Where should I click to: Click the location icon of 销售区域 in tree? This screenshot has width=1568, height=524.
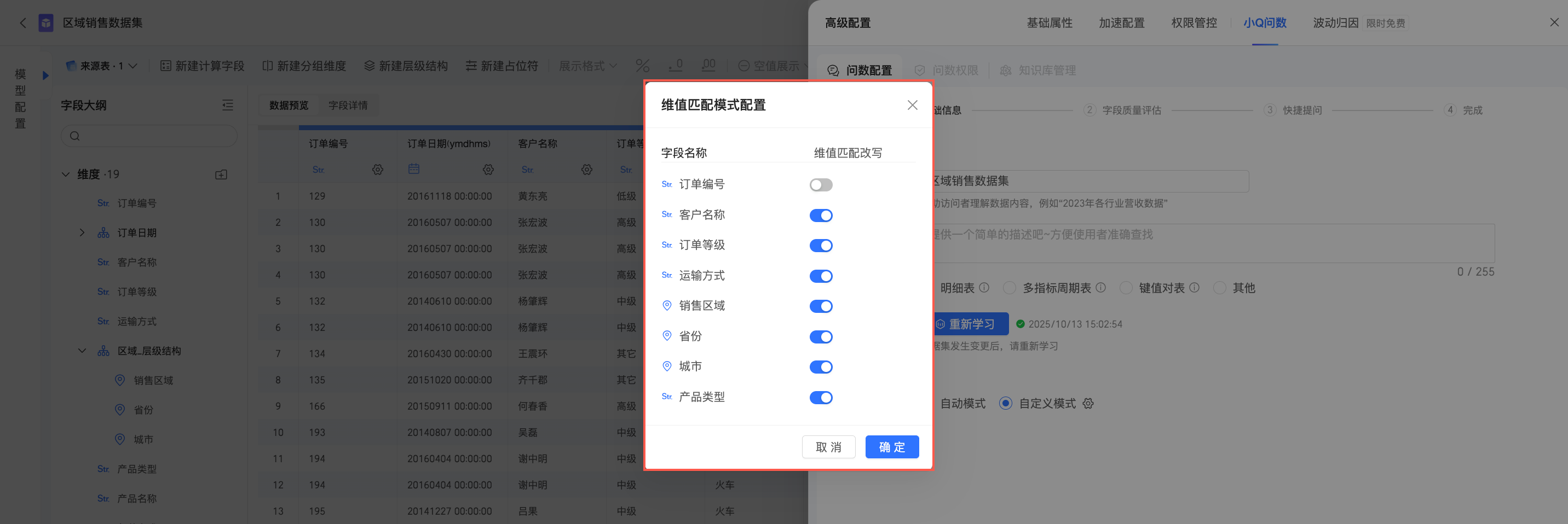pos(120,381)
